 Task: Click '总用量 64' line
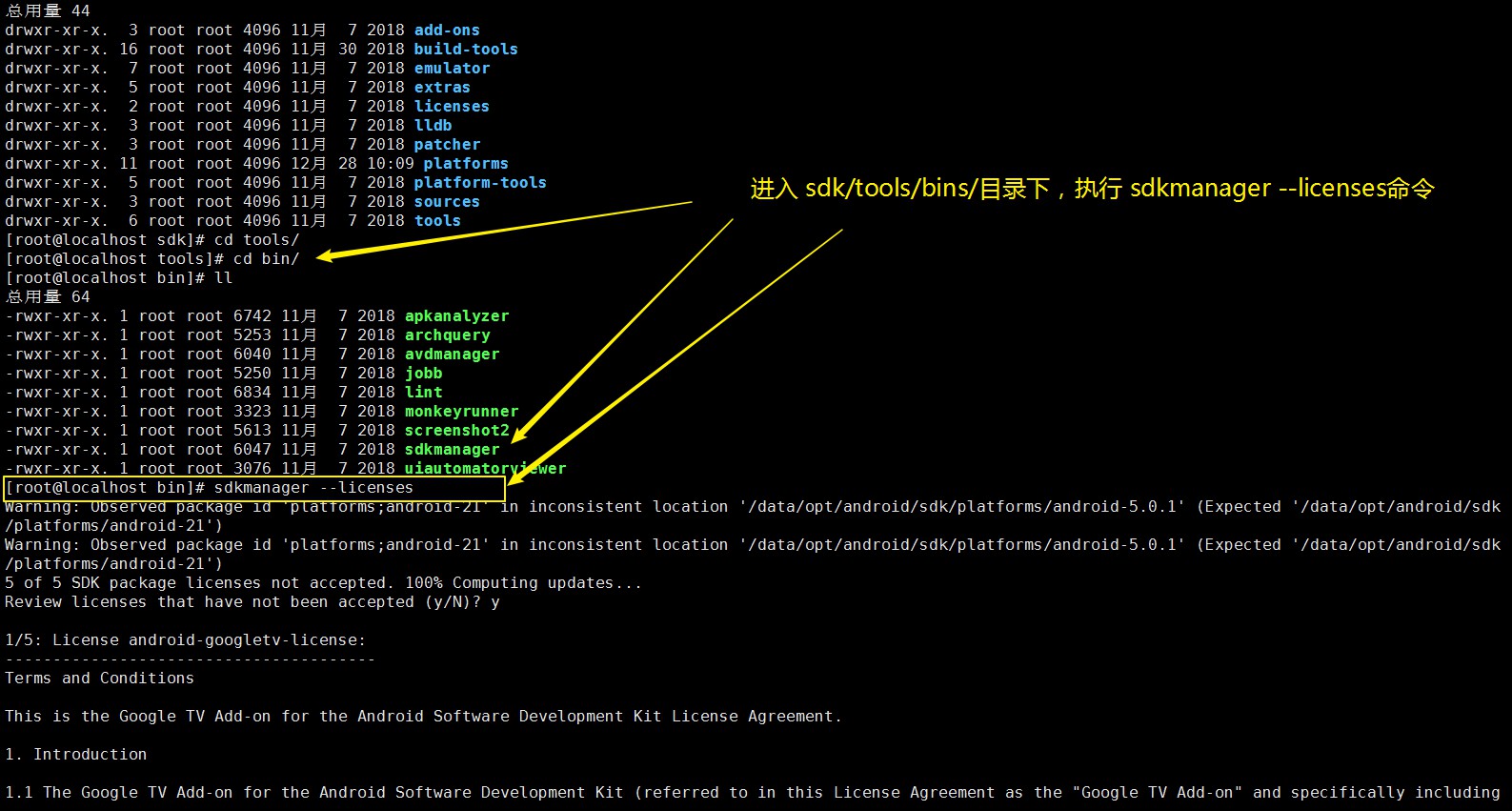(48, 297)
